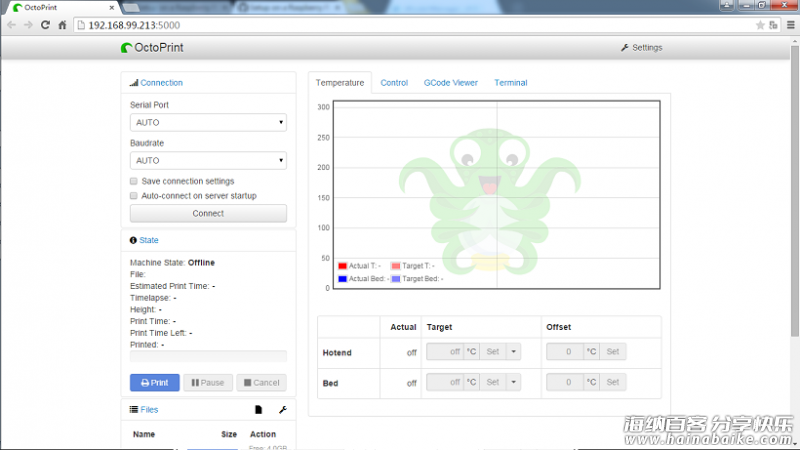This screenshot has width=800, height=450.
Task: Click the page vertical scrollbar
Action: (x=794, y=191)
